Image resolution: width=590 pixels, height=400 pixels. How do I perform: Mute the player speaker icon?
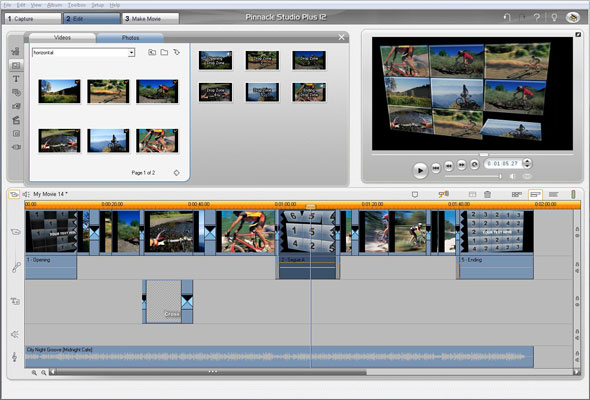pyautogui.click(x=512, y=176)
